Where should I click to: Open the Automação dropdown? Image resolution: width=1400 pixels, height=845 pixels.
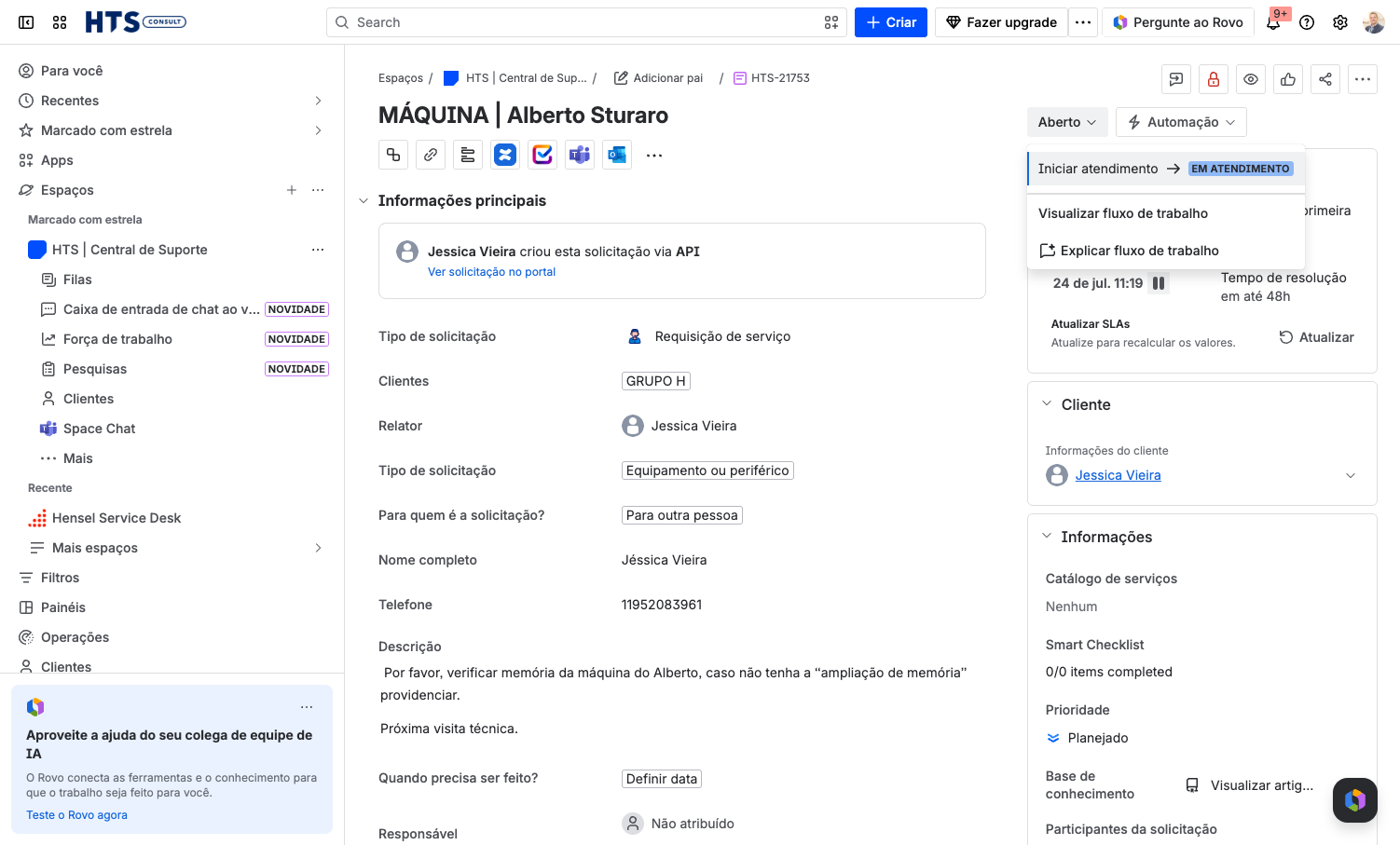coord(1181,122)
